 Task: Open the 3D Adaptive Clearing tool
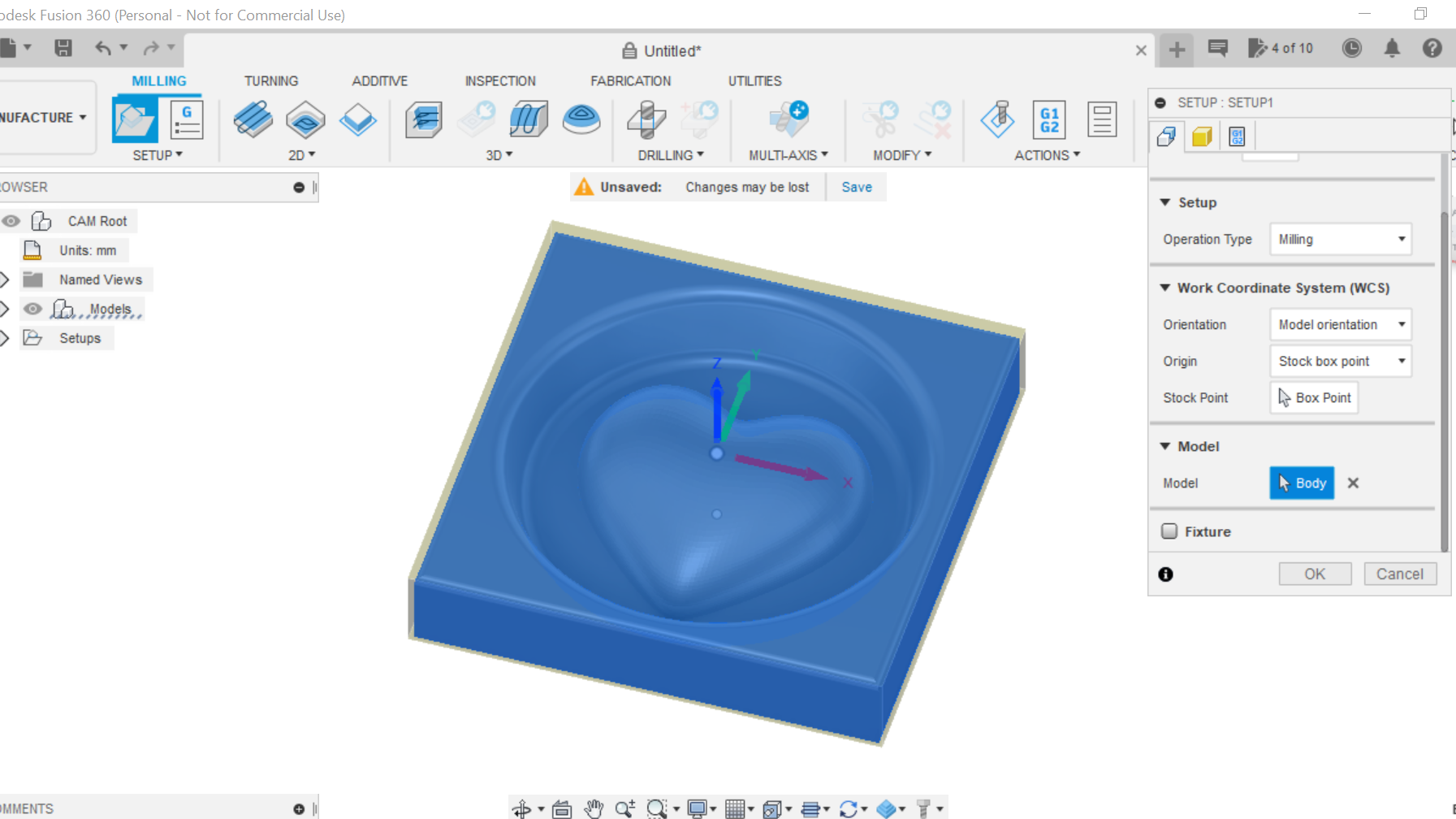[423, 119]
